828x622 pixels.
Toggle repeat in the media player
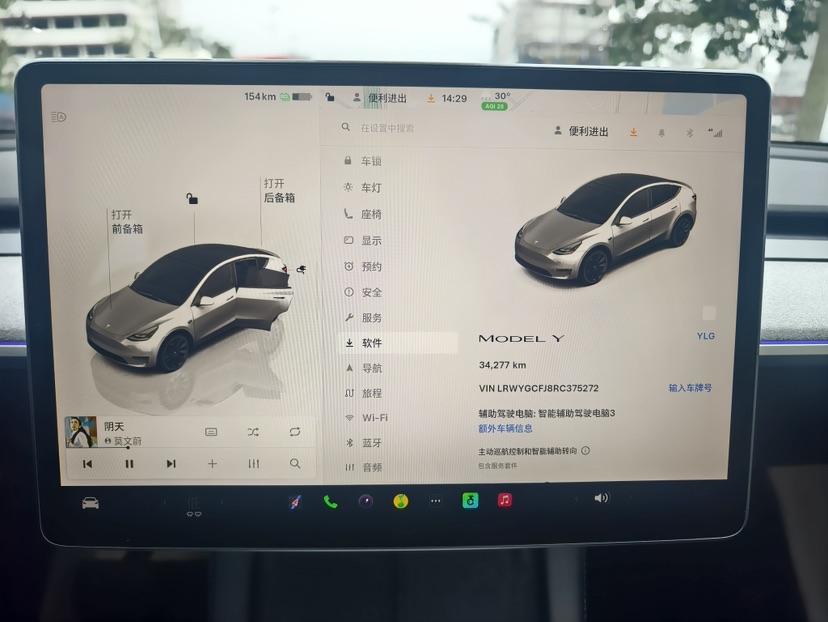pos(295,432)
